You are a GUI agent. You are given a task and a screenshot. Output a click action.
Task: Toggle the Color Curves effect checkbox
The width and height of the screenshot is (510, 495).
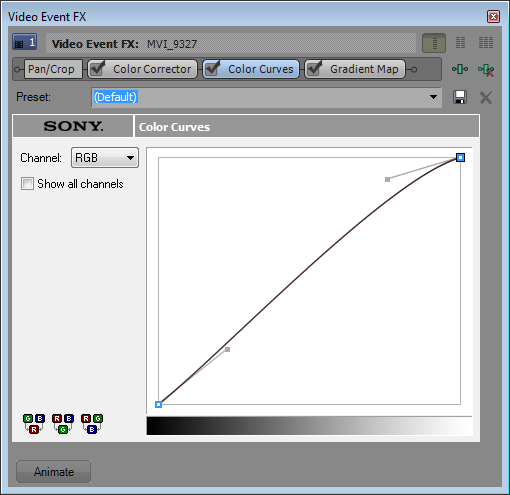(x=212, y=69)
